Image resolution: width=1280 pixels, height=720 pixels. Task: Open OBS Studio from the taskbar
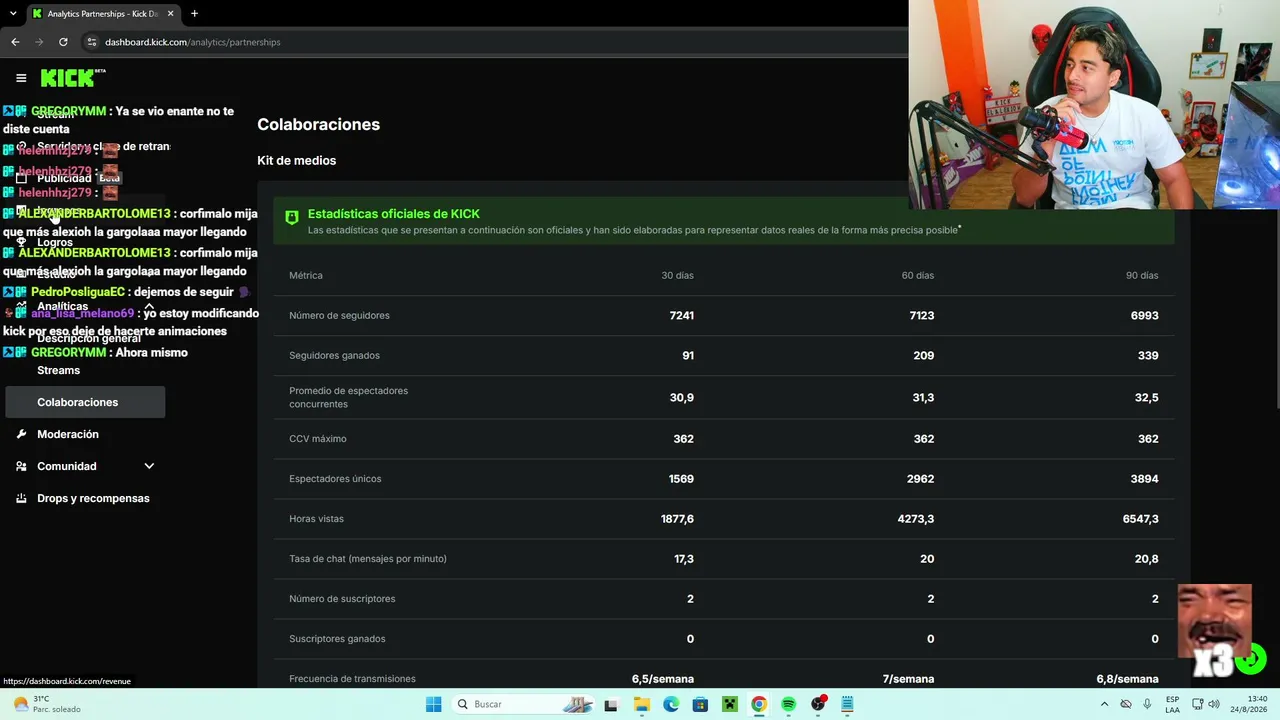pyautogui.click(x=818, y=704)
